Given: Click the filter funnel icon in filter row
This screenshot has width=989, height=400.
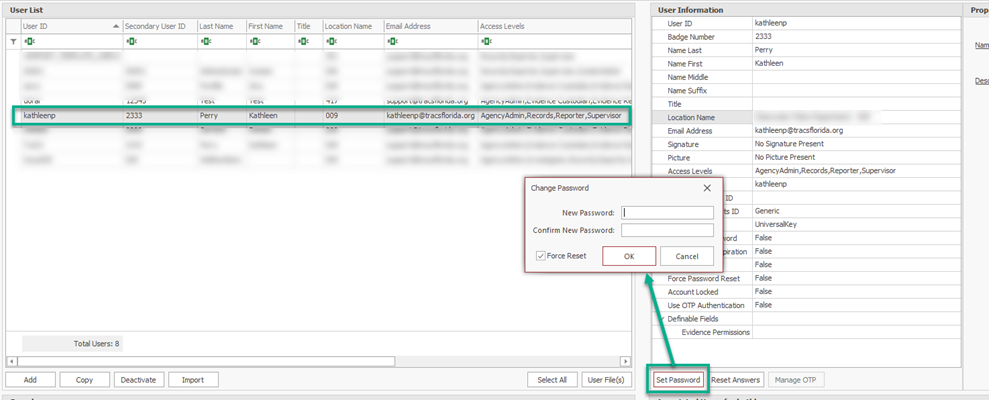Looking at the screenshot, I should pos(13,42).
